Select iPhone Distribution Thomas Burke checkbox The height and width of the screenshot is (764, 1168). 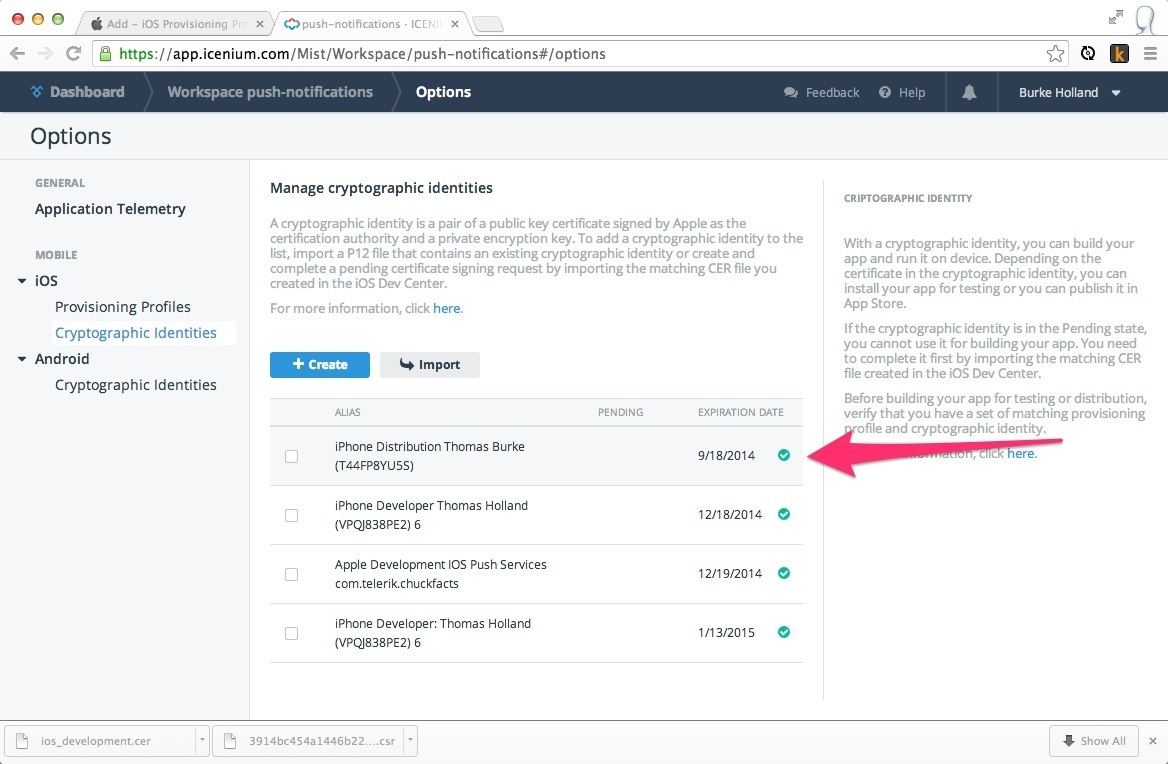pyautogui.click(x=291, y=456)
